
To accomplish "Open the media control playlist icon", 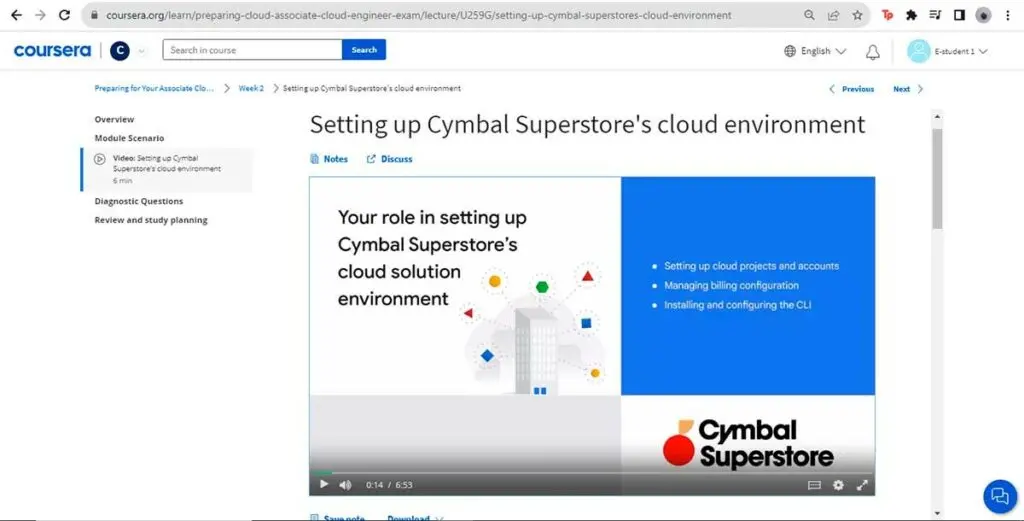I will coord(935,15).
